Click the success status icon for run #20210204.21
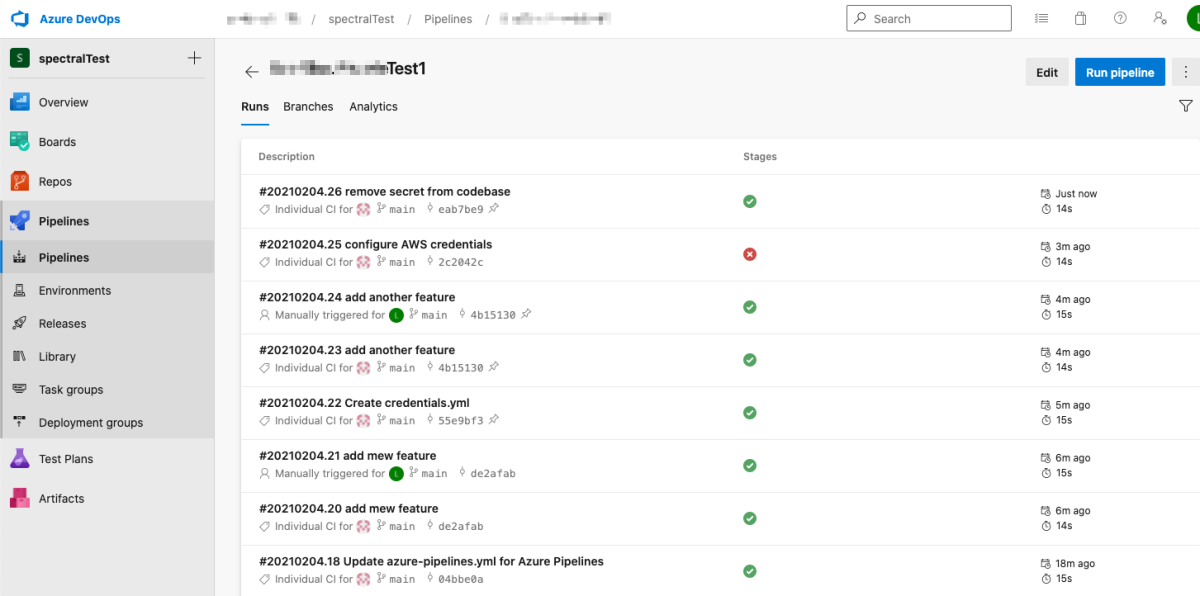1200x596 pixels. pyautogui.click(x=750, y=466)
